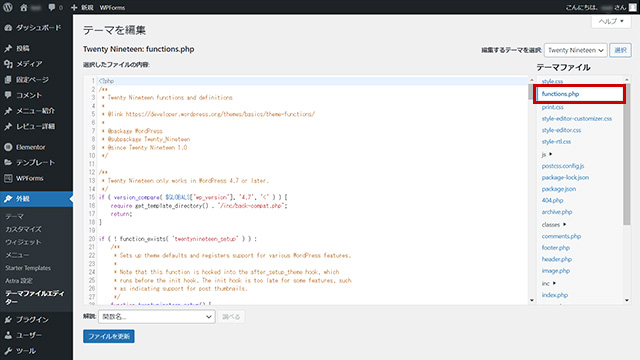This screenshot has height=360, width=640.
Task: Expand the classes folder in theme files
Action: tap(554, 224)
